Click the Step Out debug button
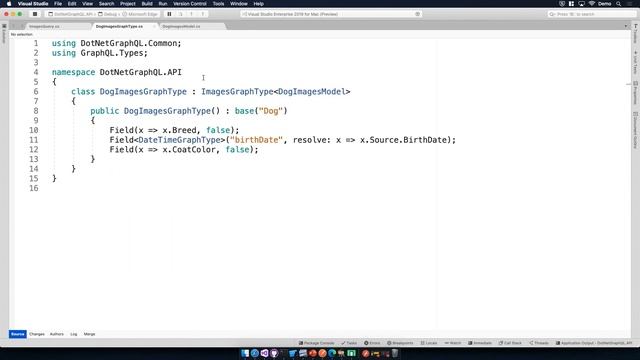 pos(202,14)
